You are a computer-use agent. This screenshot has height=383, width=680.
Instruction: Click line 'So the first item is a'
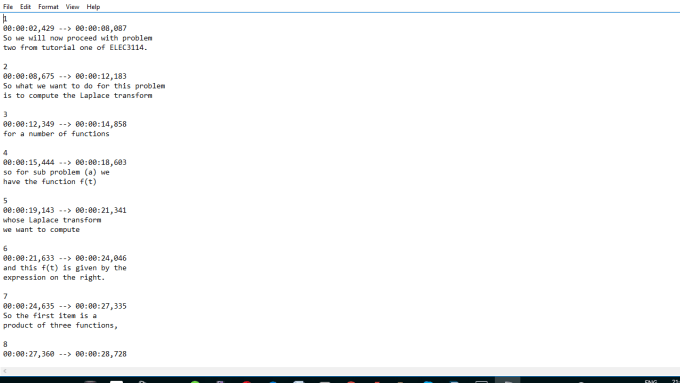point(50,316)
